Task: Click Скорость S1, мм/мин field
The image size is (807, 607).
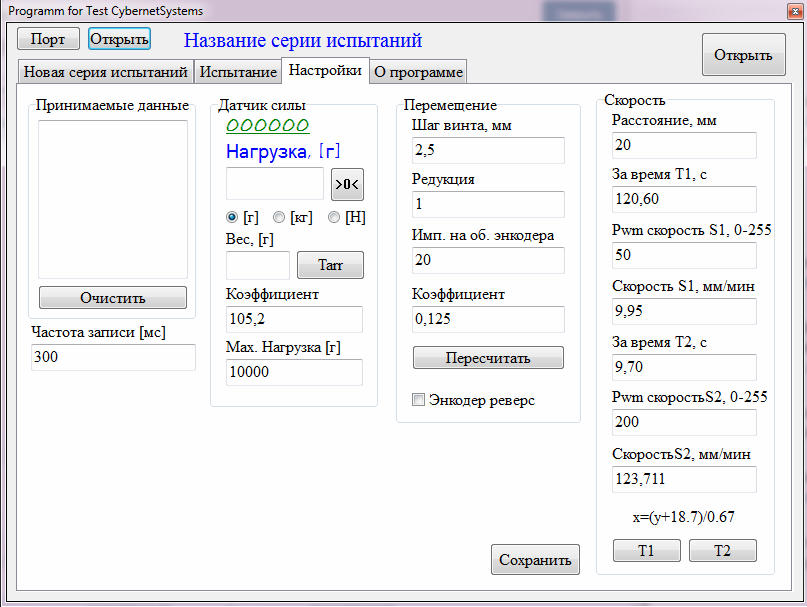Action: [685, 311]
